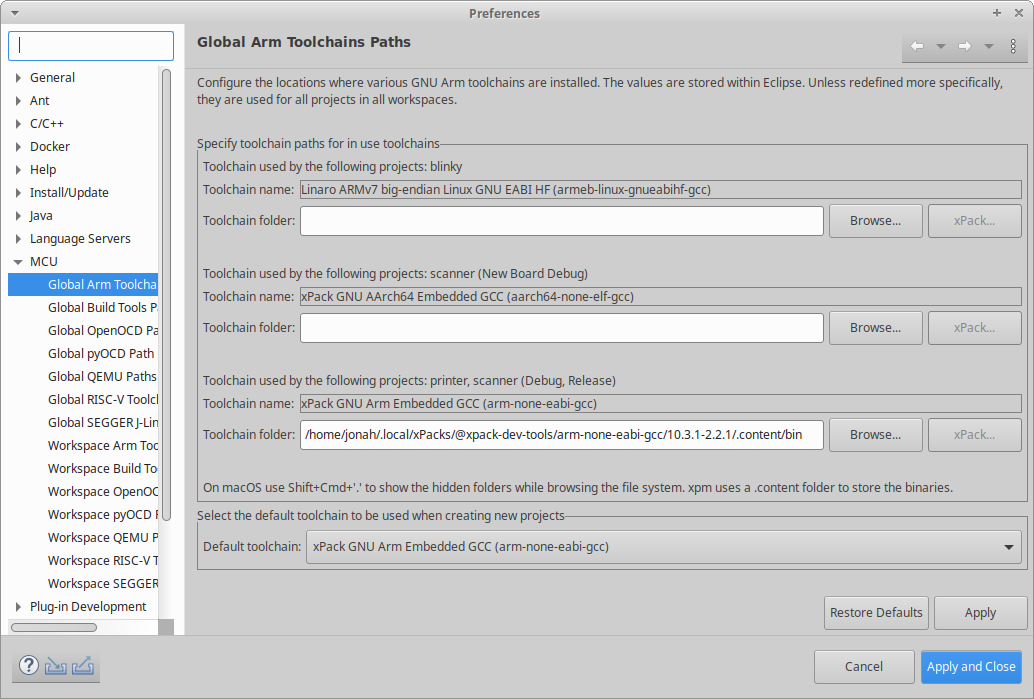The image size is (1034, 699).
Task: Click Restore Defaults
Action: tap(876, 613)
